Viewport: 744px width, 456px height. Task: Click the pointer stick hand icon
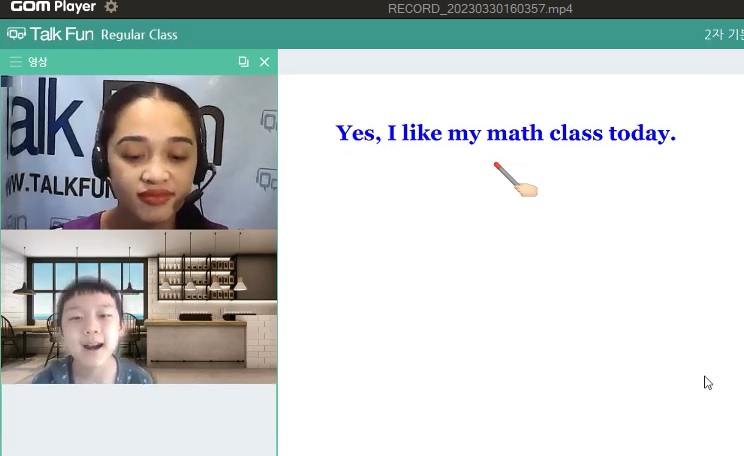tap(515, 180)
